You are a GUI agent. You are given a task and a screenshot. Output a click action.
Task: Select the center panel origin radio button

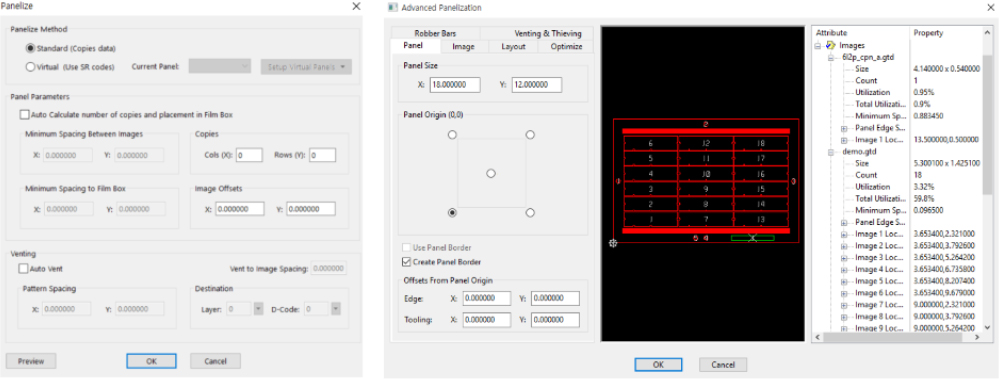(491, 173)
